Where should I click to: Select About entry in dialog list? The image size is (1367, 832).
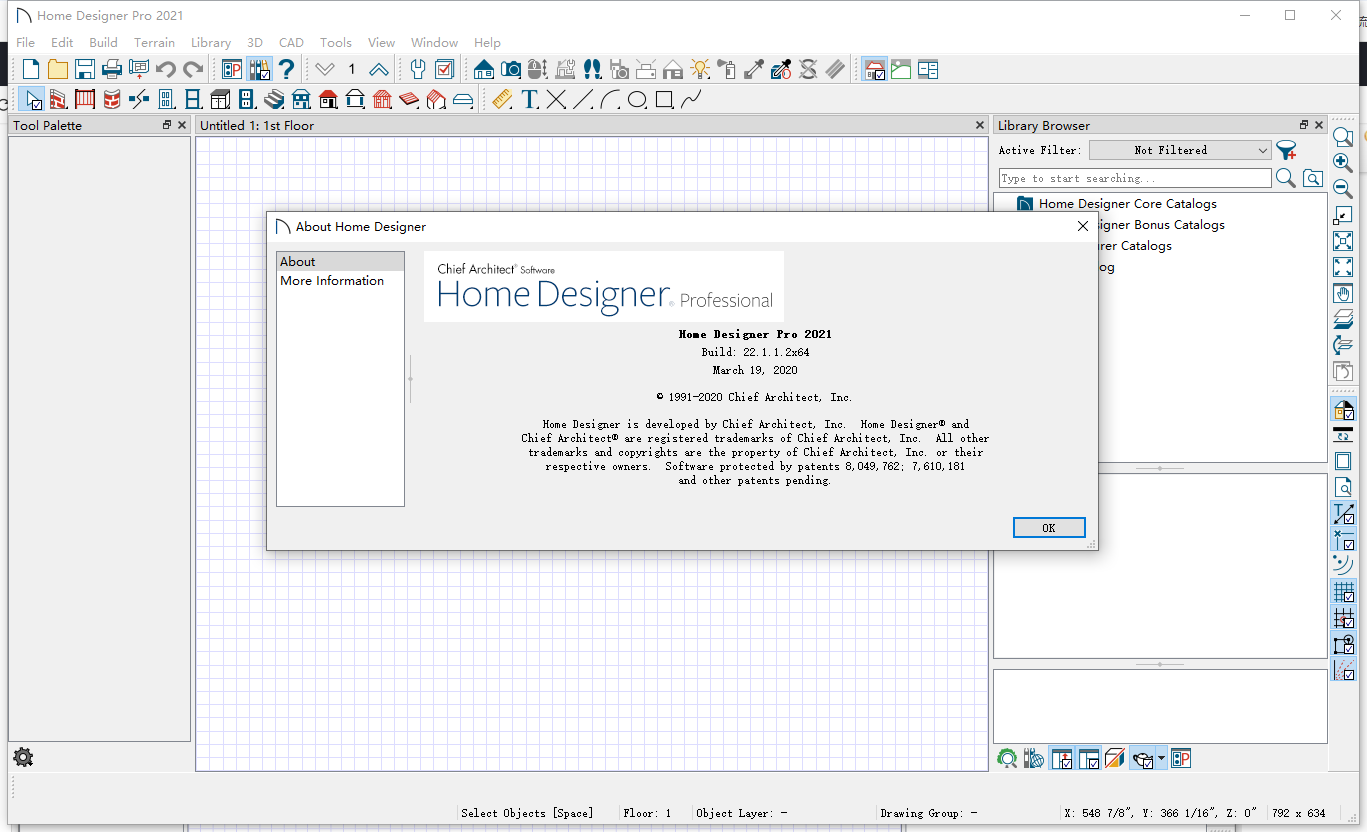pyautogui.click(x=340, y=262)
